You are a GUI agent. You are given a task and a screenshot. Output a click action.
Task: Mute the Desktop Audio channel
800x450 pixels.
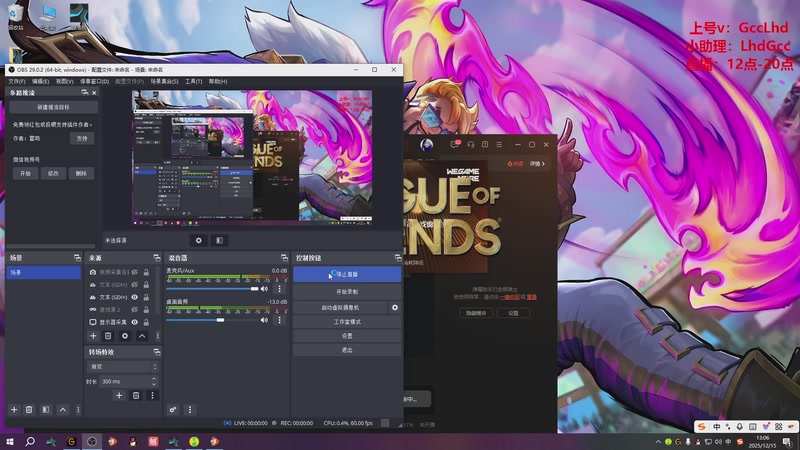[264, 320]
